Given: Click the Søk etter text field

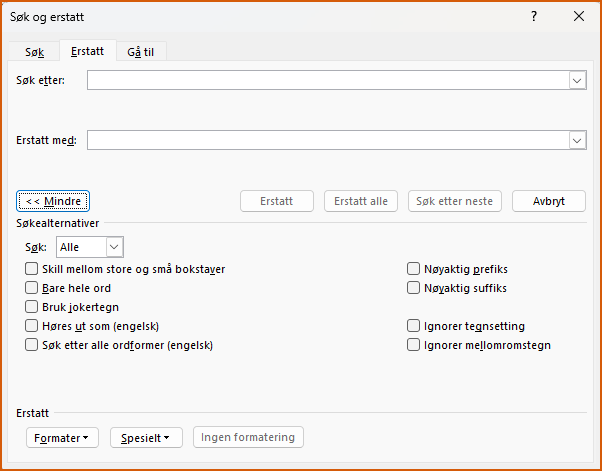Looking at the screenshot, I should [x=327, y=80].
